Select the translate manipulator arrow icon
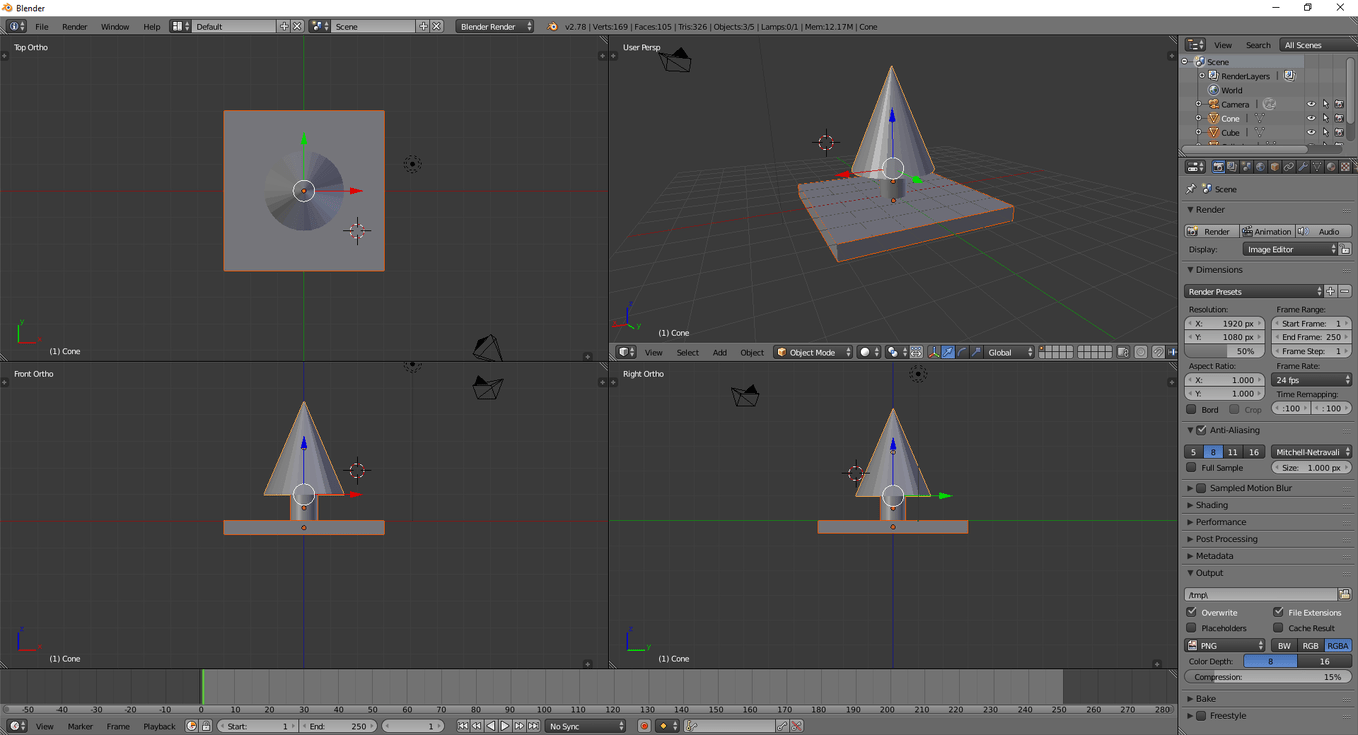The height and width of the screenshot is (735, 1358). tap(948, 352)
